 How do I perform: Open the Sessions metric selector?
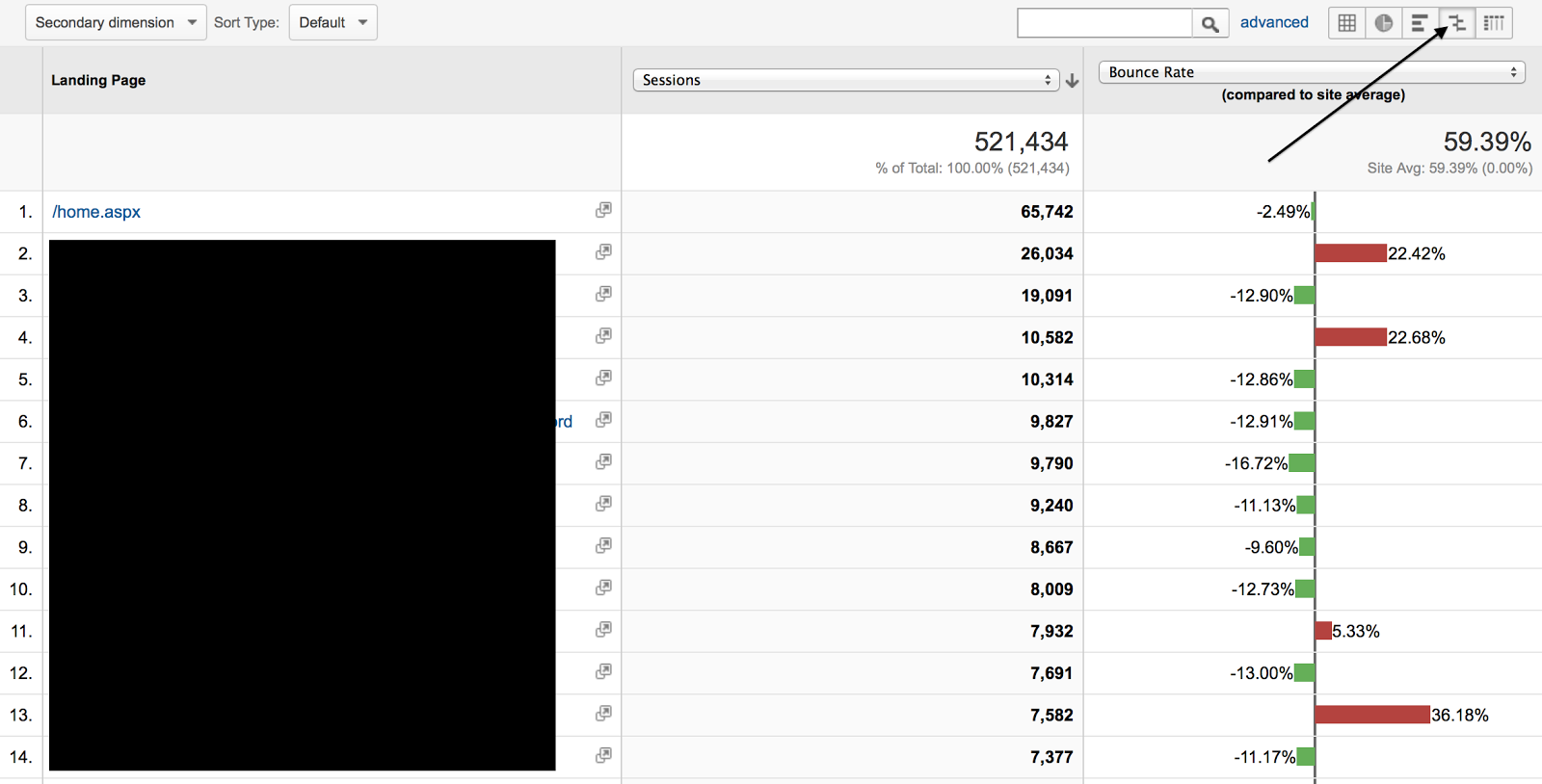coord(846,80)
